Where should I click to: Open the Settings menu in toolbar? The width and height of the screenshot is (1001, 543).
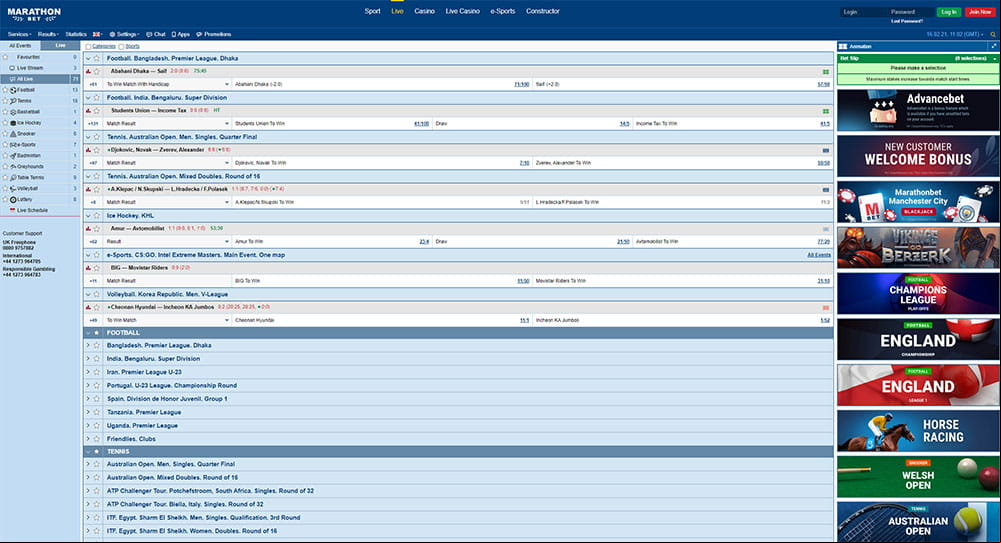(124, 34)
